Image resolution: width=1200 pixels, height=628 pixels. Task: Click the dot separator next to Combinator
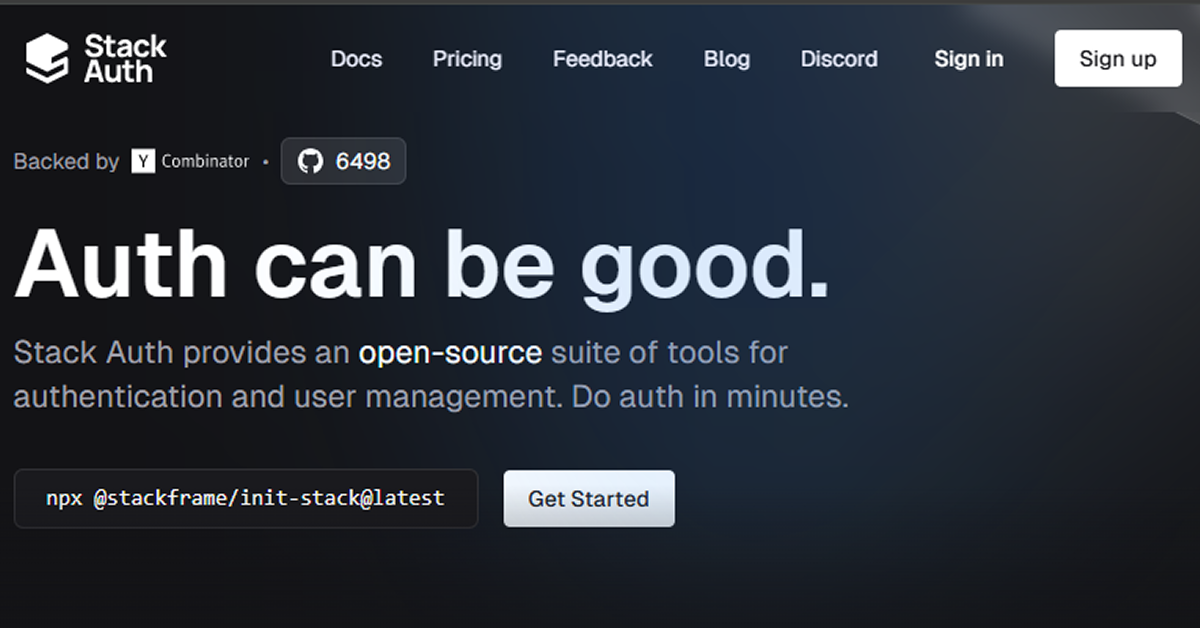pyautogui.click(x=265, y=161)
